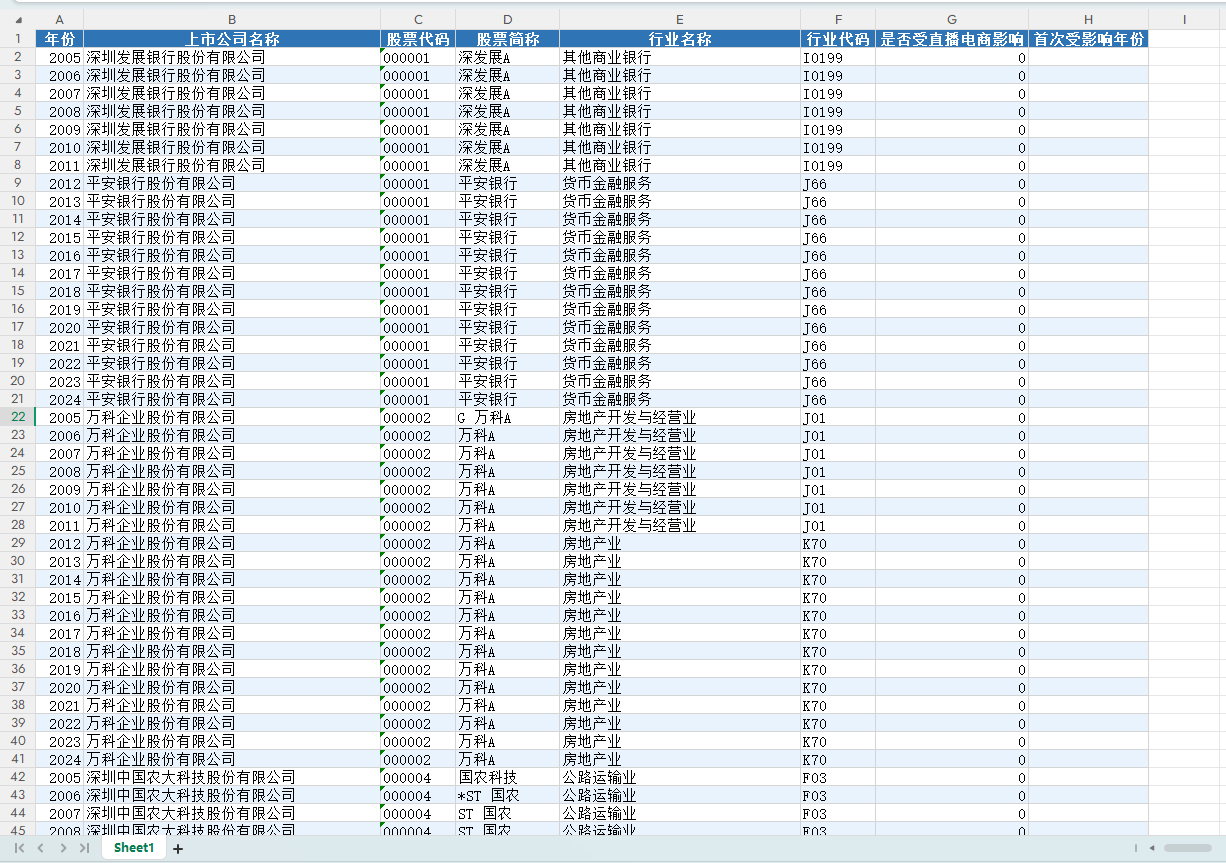Select the *ST 国农 cell
The image size is (1226, 863).
[508, 795]
